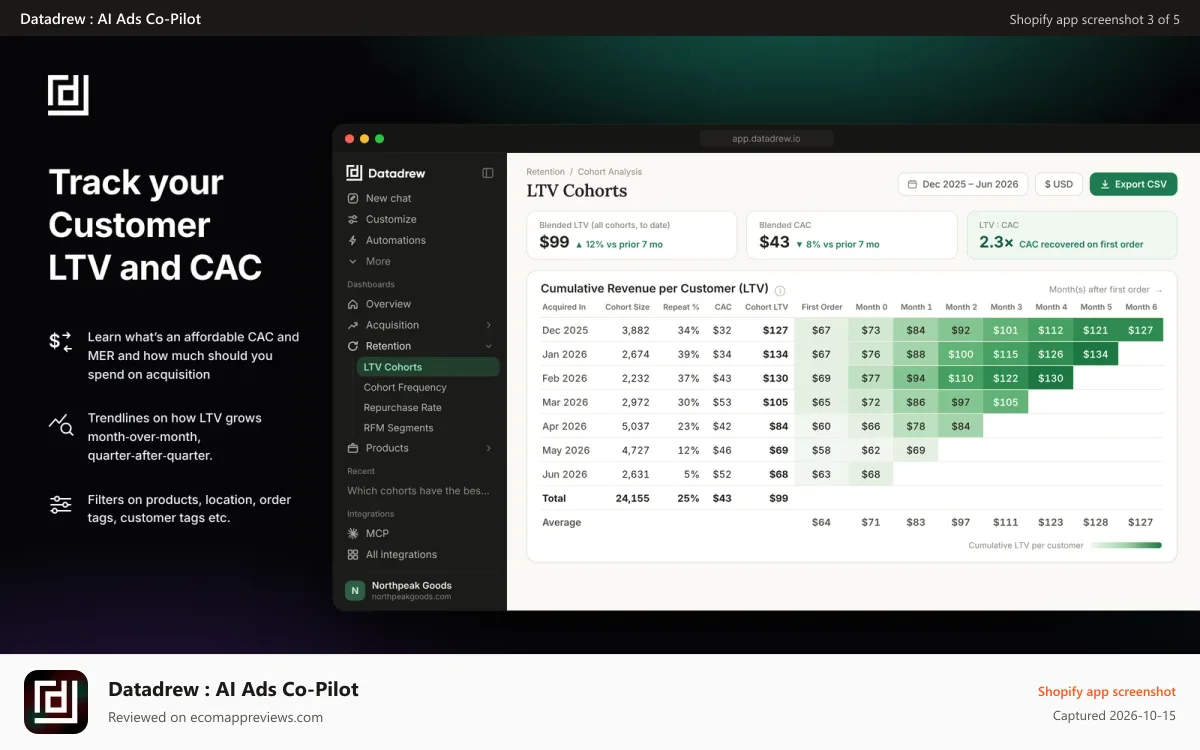Click the Apr 2026 cohort size 5,037
The height and width of the screenshot is (750, 1200).
[636, 426]
